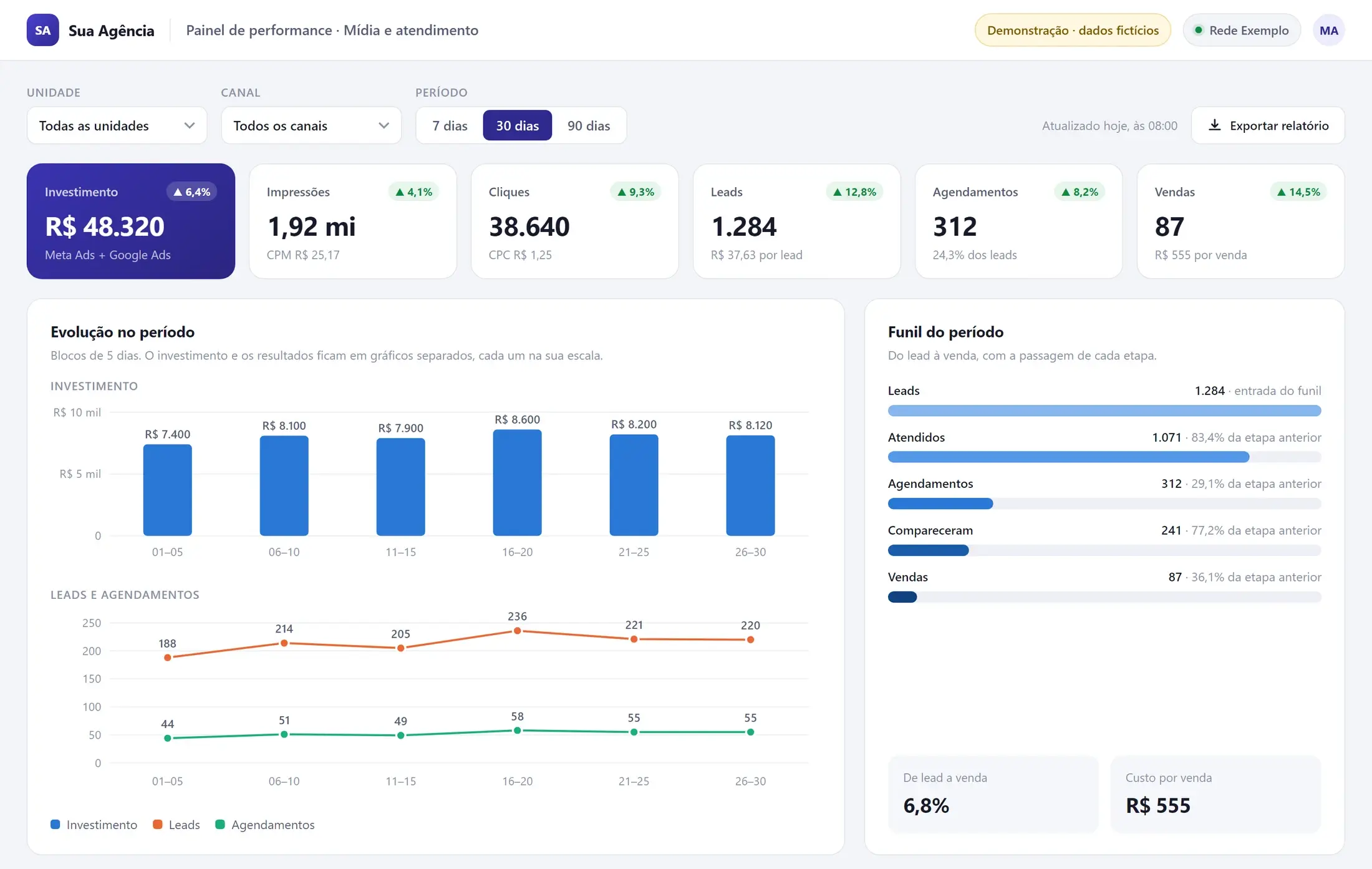
Task: Click the R$ 7.400 bar for 01–05
Action: coord(167,490)
